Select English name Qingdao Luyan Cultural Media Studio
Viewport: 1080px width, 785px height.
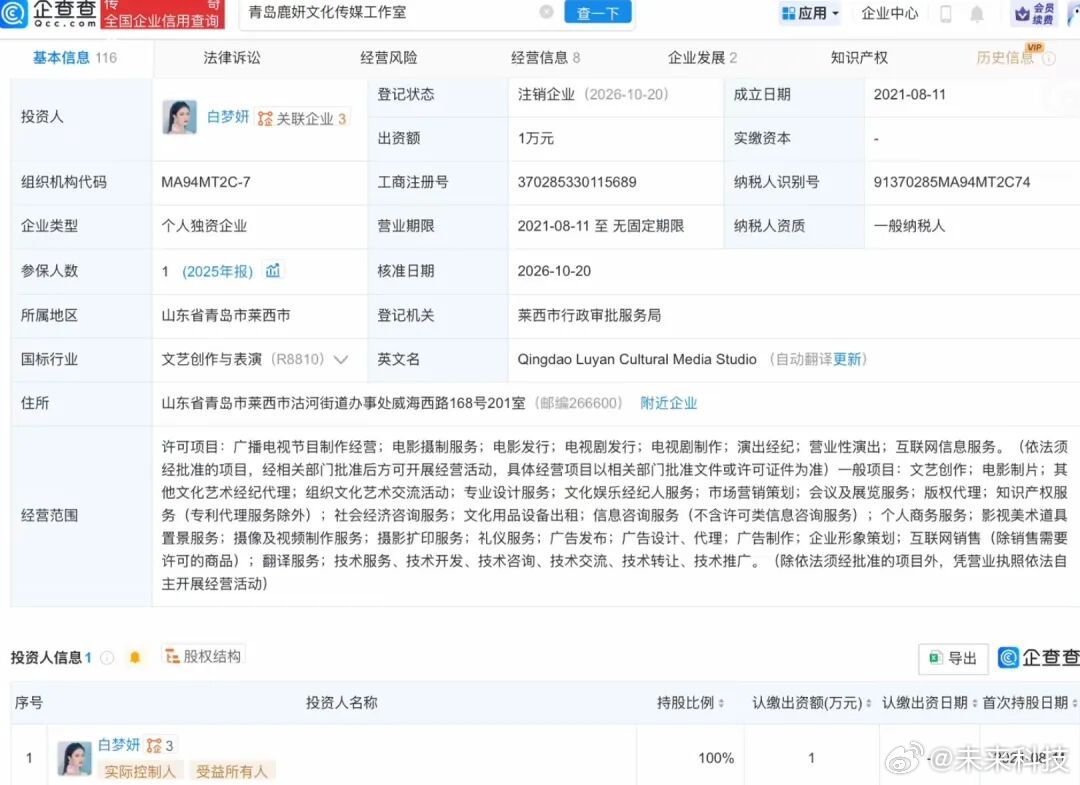click(636, 359)
